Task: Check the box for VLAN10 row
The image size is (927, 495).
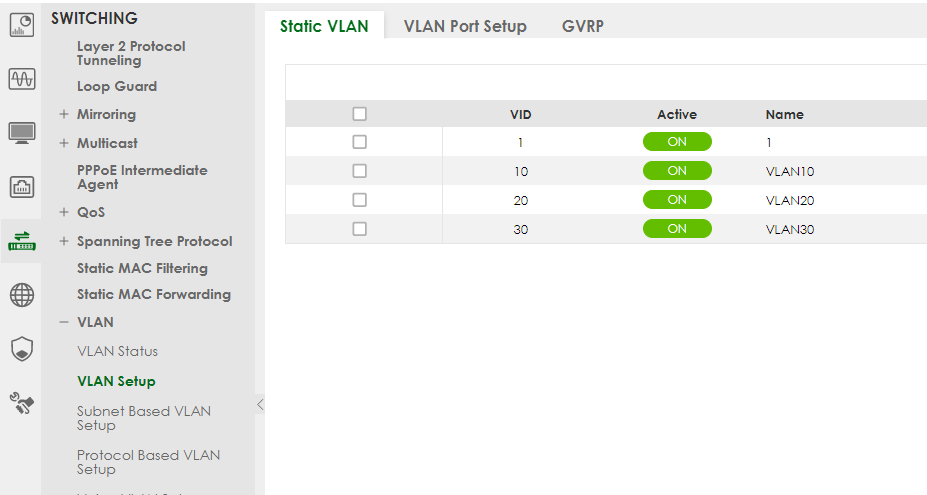Action: tap(360, 171)
